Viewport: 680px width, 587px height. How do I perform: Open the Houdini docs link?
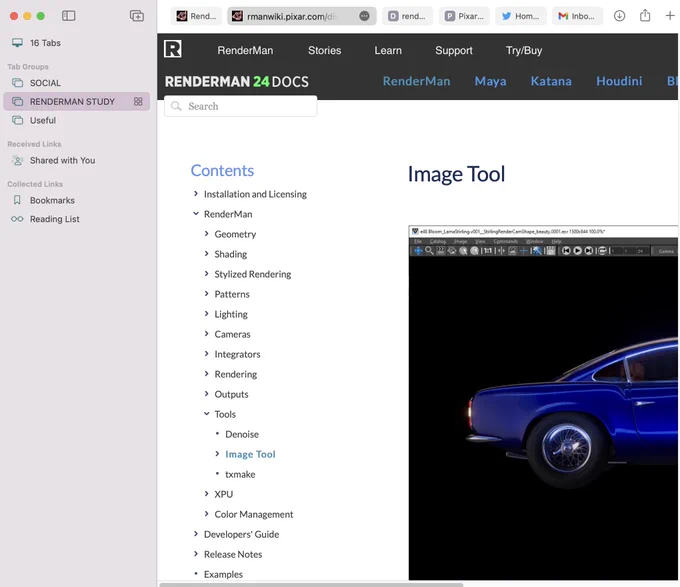619,81
